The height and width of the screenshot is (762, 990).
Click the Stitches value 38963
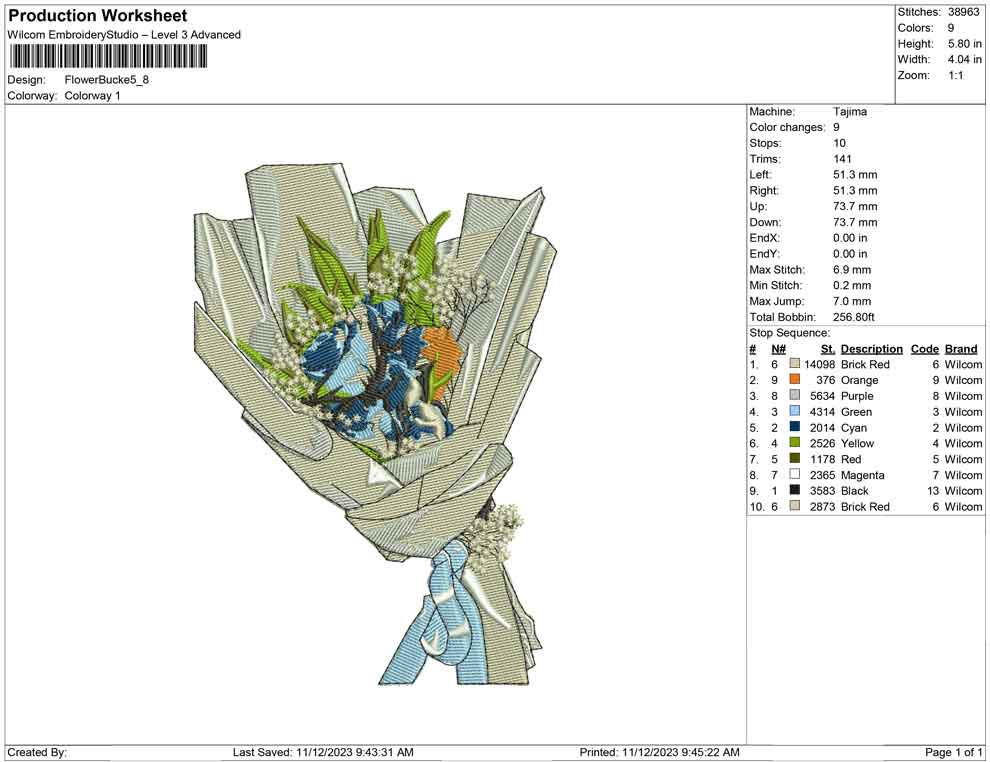coord(963,12)
